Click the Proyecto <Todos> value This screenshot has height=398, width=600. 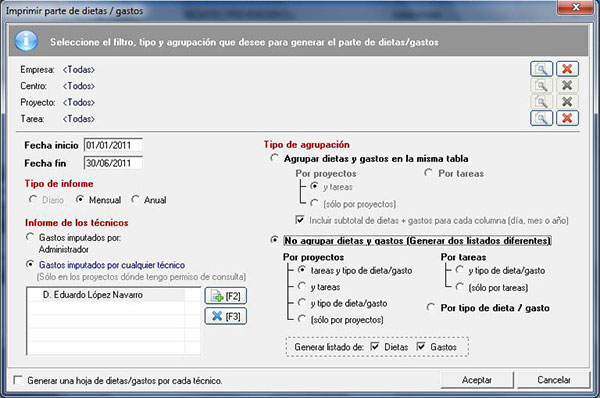(79, 103)
